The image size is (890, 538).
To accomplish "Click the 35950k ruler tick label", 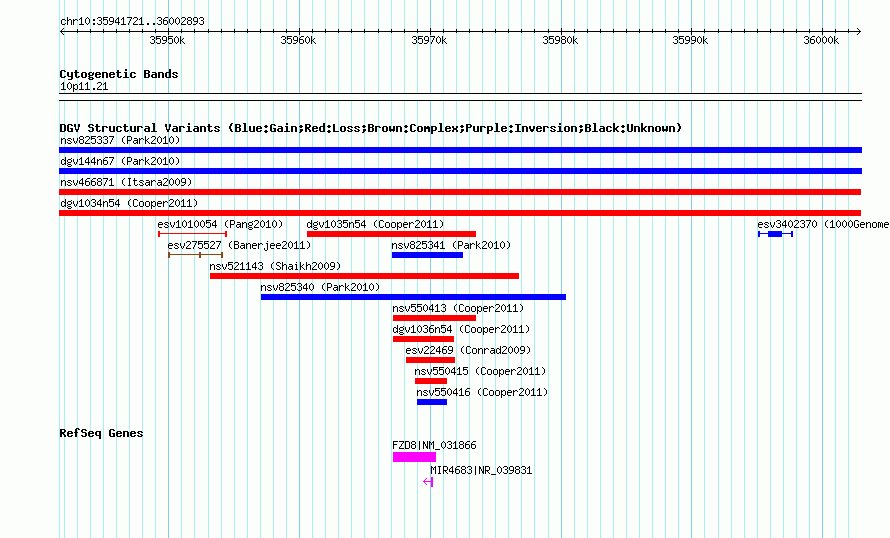I will (167, 40).
